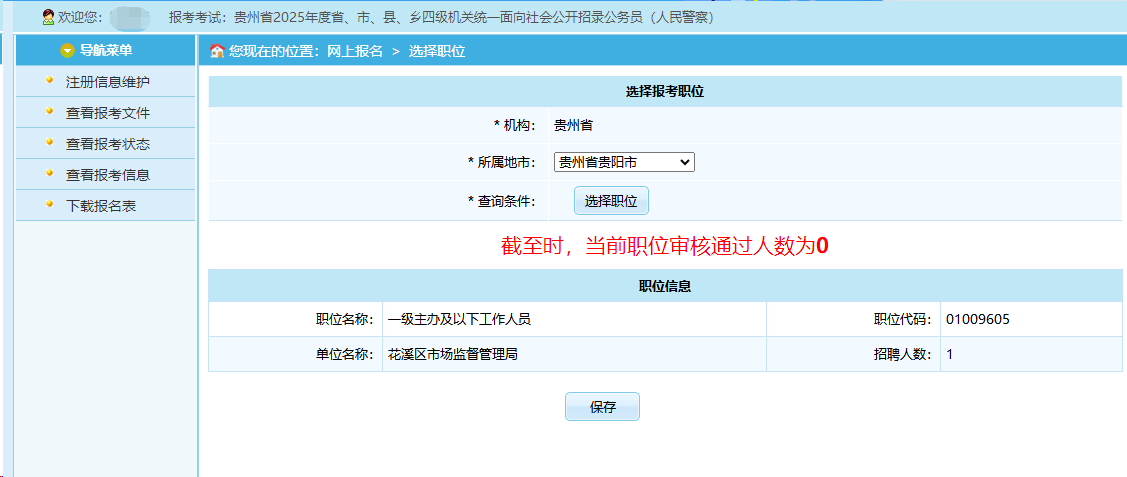
Task: Click the 导航菜单 header
Action: 106,50
